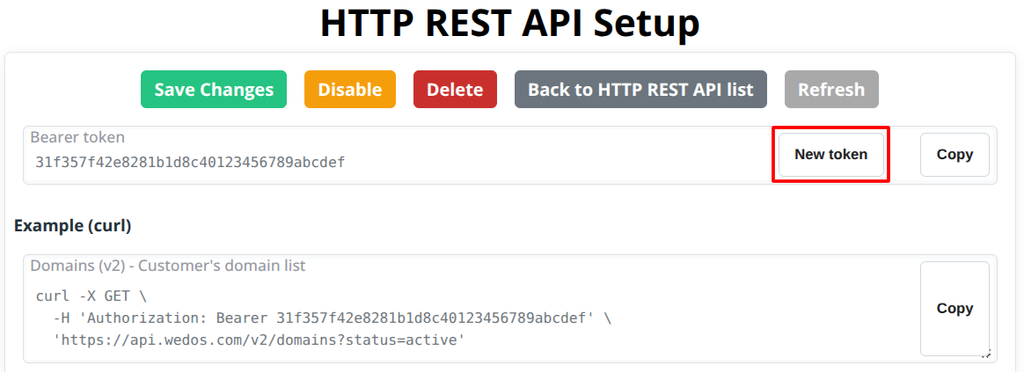Screen dimensions: 1024x372
Task: Click the 'Bearer token' field label
Action: click(x=78, y=137)
